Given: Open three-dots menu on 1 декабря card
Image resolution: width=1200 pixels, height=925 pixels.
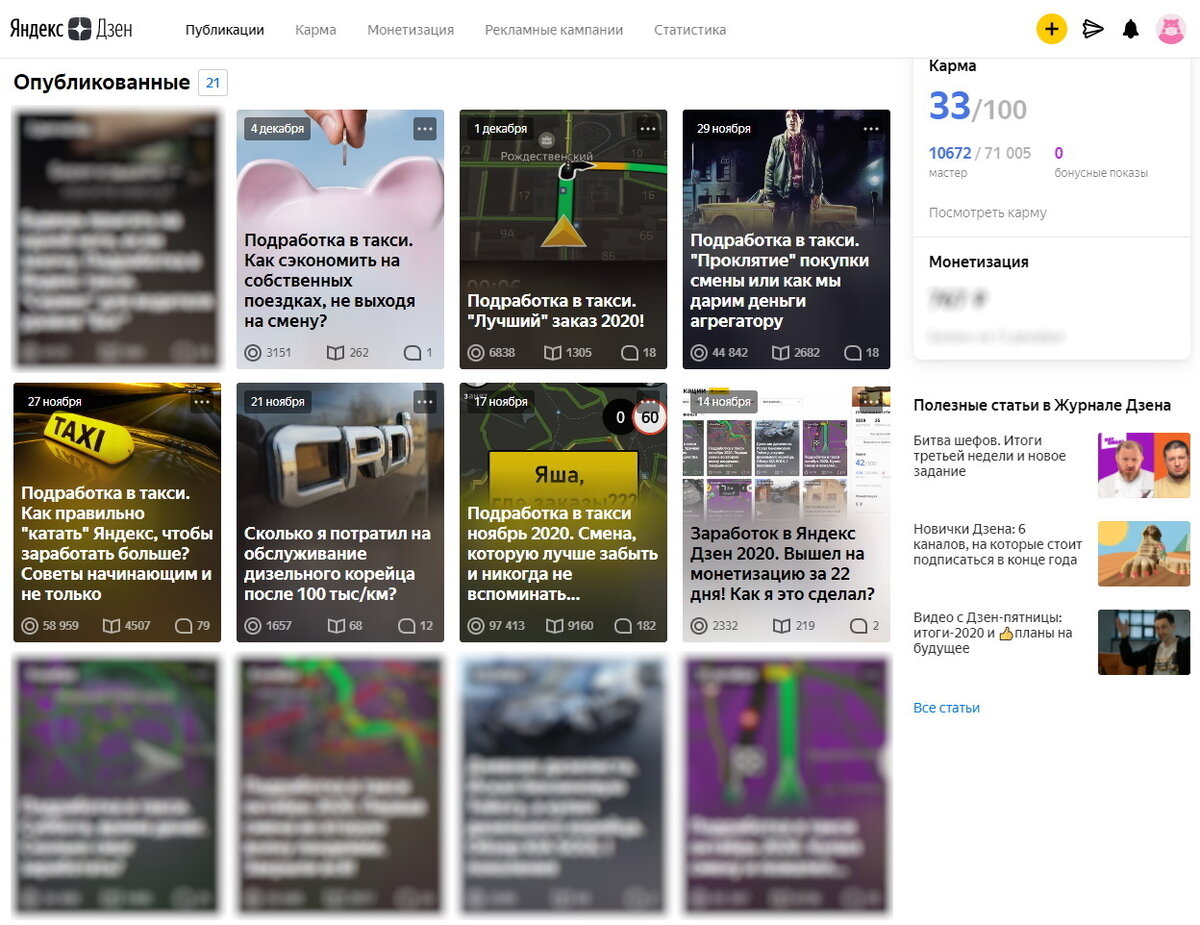Looking at the screenshot, I should click(648, 129).
